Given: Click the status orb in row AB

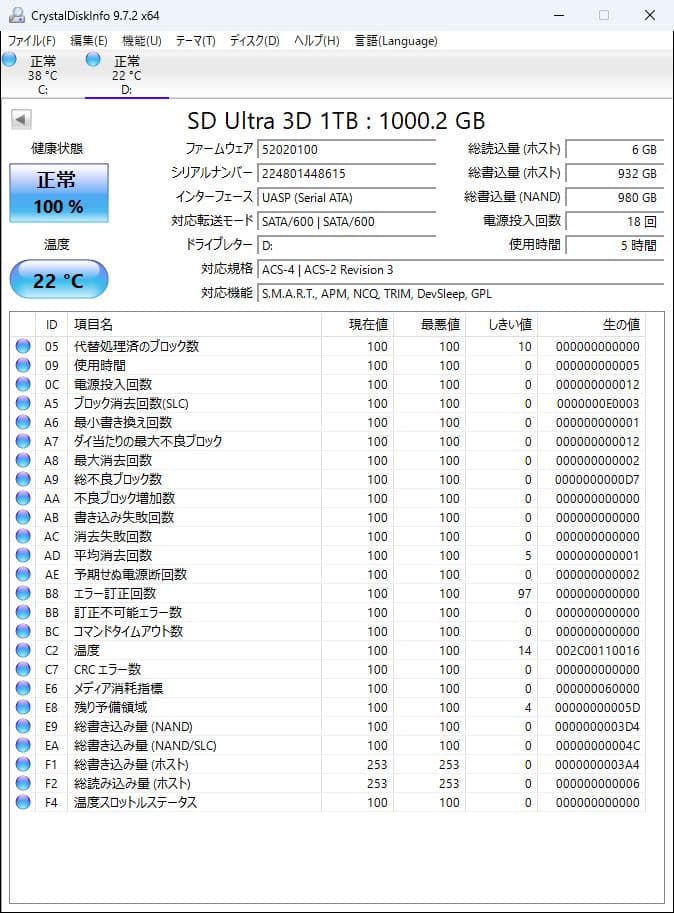Looking at the screenshot, I should (23, 517).
